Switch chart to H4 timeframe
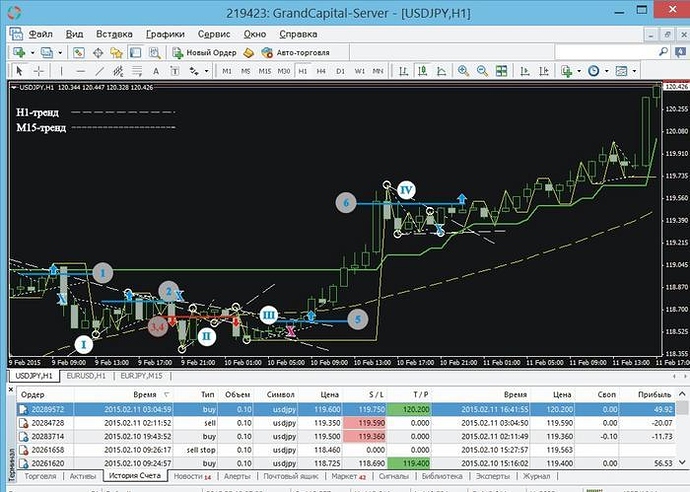This screenshot has width=690, height=492. (322, 71)
